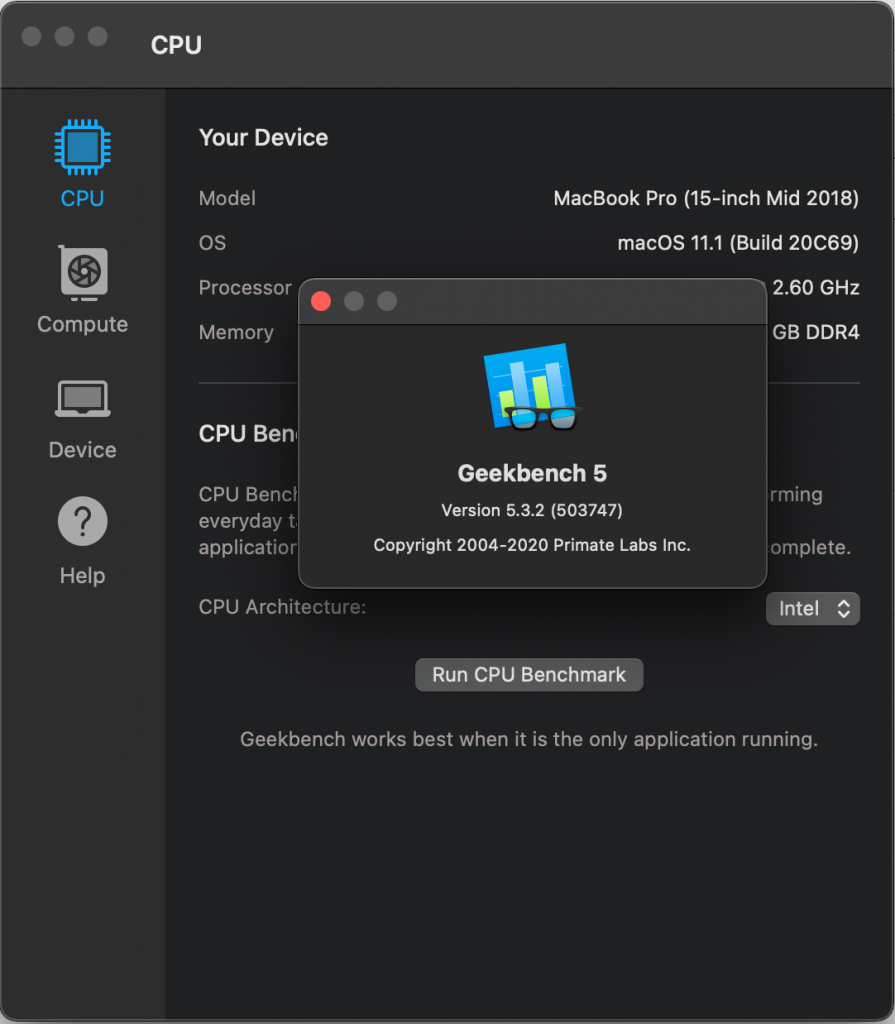Open the CPU Architecture Intel dropdown

pyautogui.click(x=813, y=609)
